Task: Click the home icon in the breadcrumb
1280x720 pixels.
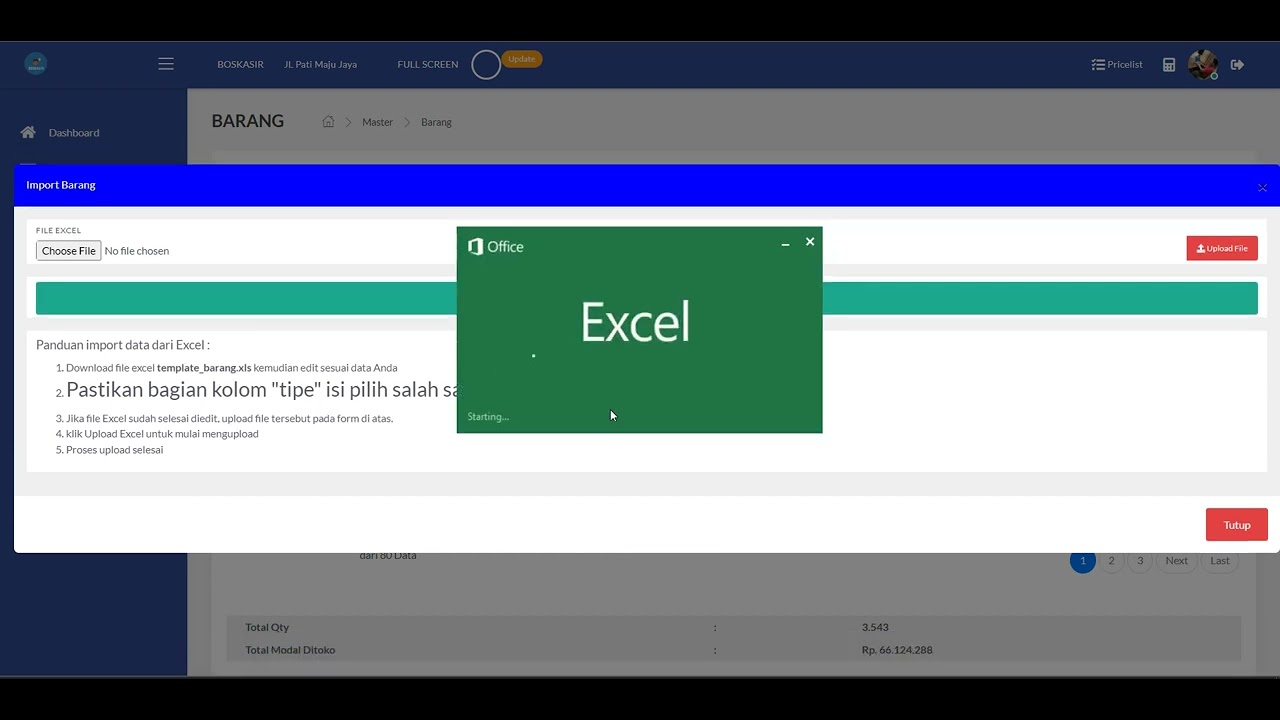Action: coord(328,122)
